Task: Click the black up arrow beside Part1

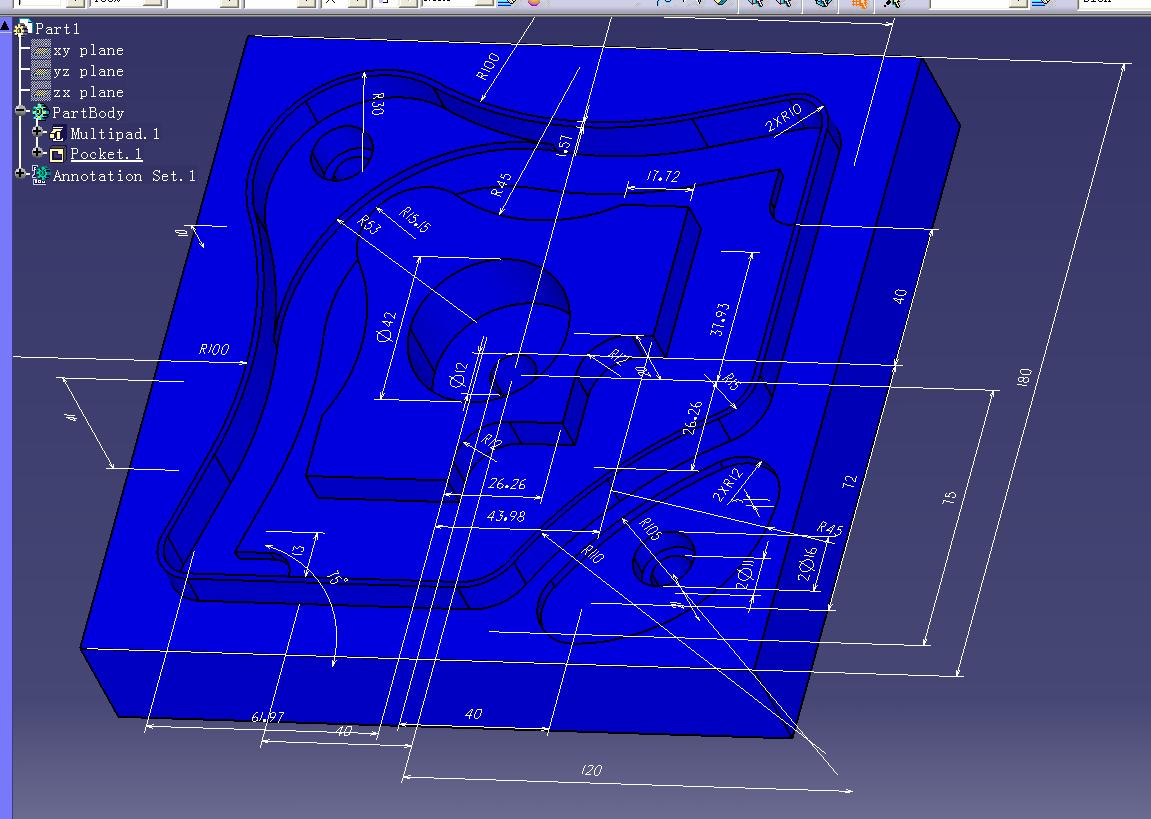Action: pos(5,27)
